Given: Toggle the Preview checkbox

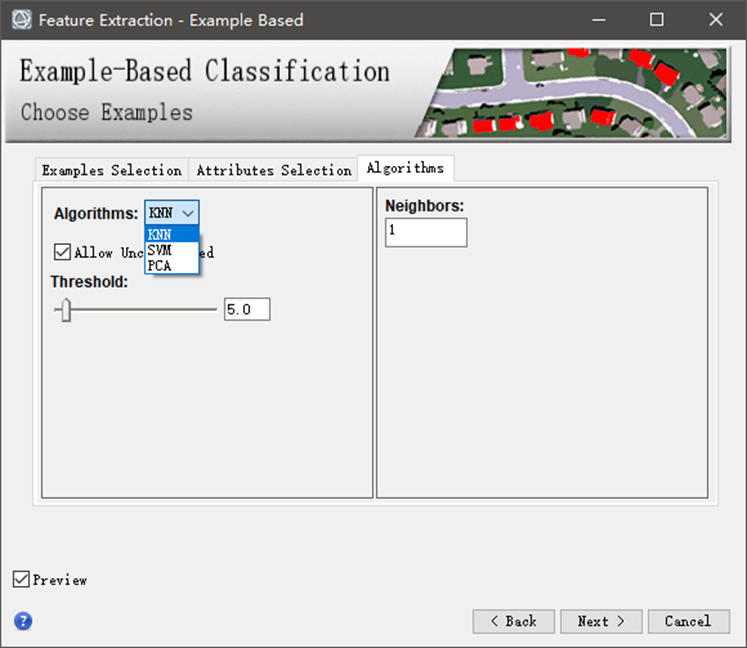Looking at the screenshot, I should point(21,579).
